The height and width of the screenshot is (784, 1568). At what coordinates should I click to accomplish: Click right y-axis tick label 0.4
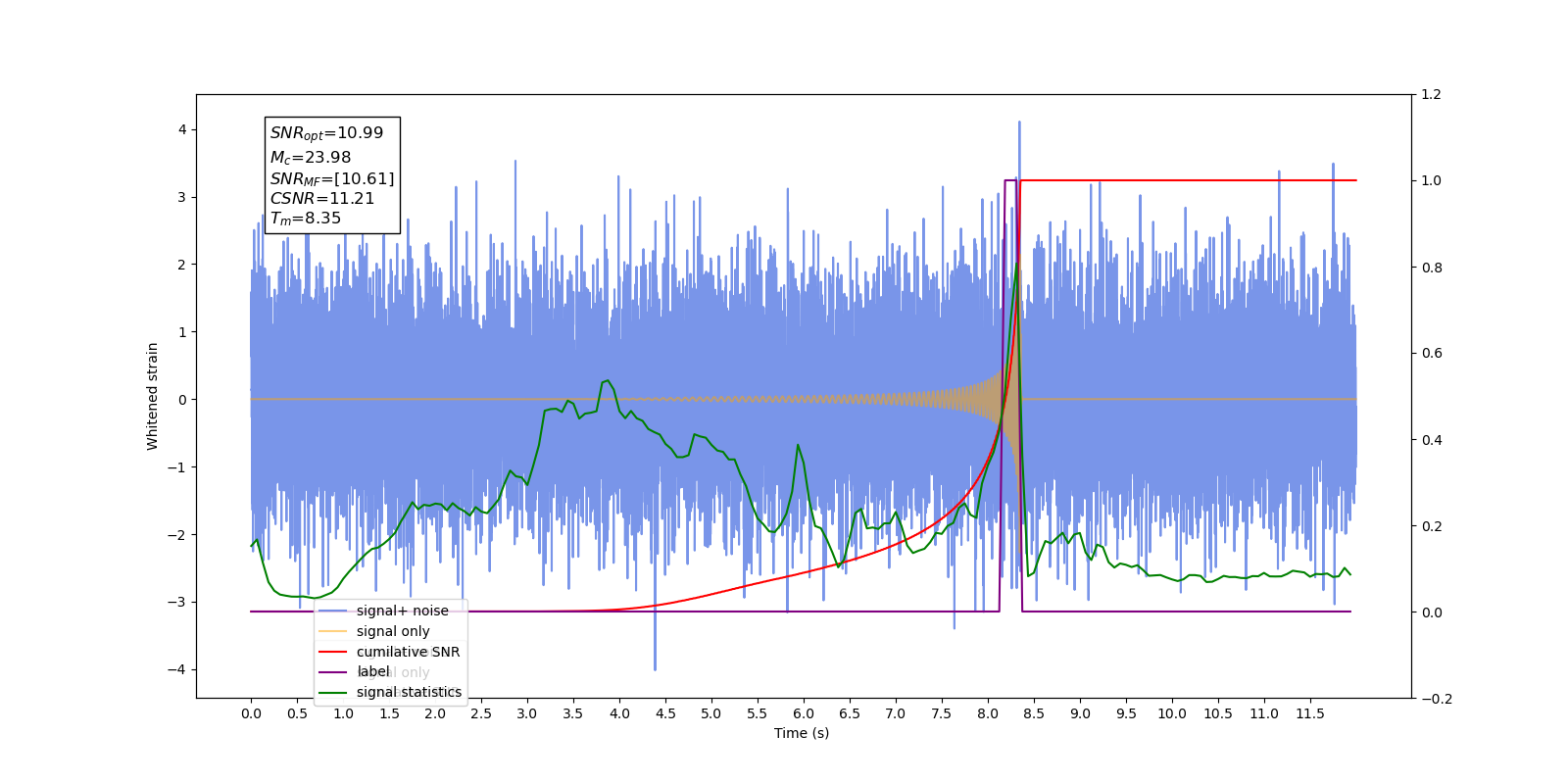point(1431,439)
